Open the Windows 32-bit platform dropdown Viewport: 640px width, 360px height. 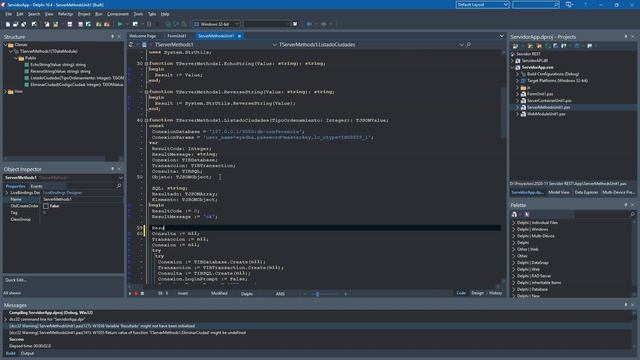pyautogui.click(x=236, y=24)
